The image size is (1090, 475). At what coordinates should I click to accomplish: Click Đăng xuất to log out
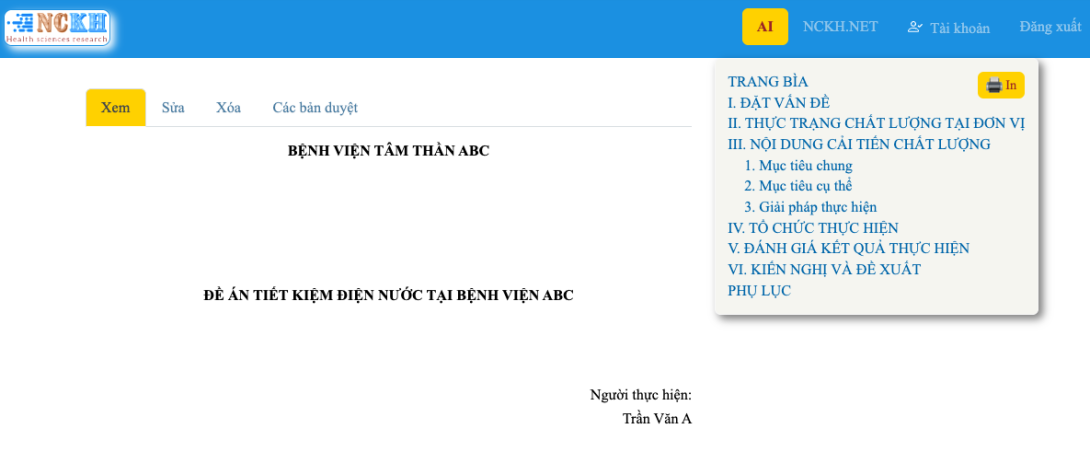(x=1050, y=26)
